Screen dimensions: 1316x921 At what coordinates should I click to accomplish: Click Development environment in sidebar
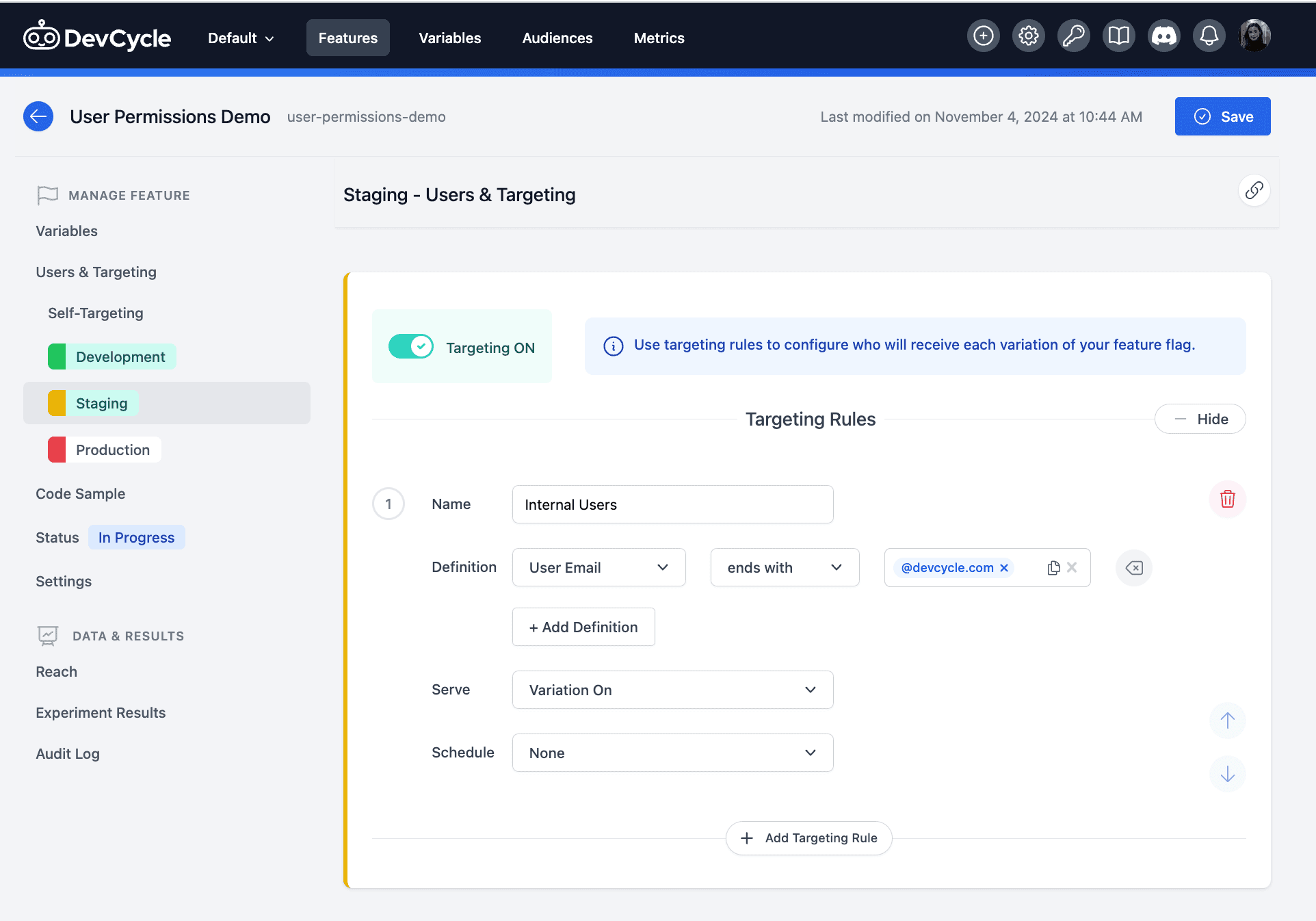pyautogui.click(x=120, y=357)
